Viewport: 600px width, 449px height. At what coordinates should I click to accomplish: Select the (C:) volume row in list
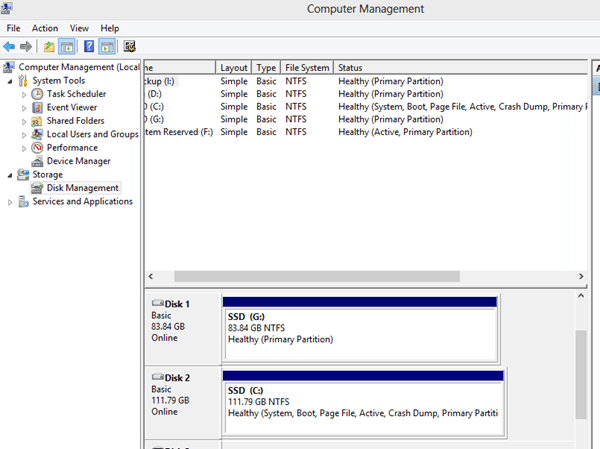coord(365,106)
